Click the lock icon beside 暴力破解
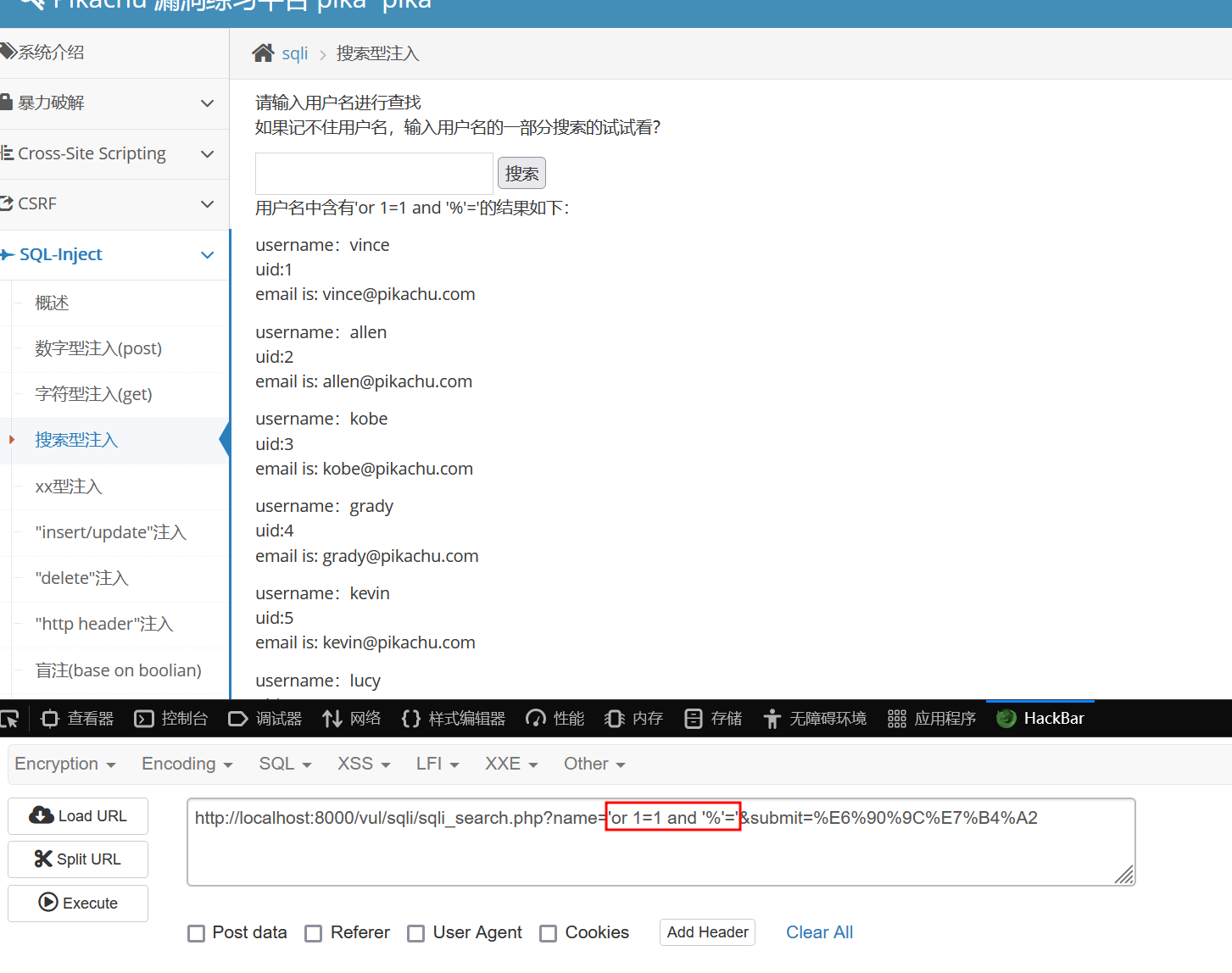The image size is (1232, 973). 7,102
